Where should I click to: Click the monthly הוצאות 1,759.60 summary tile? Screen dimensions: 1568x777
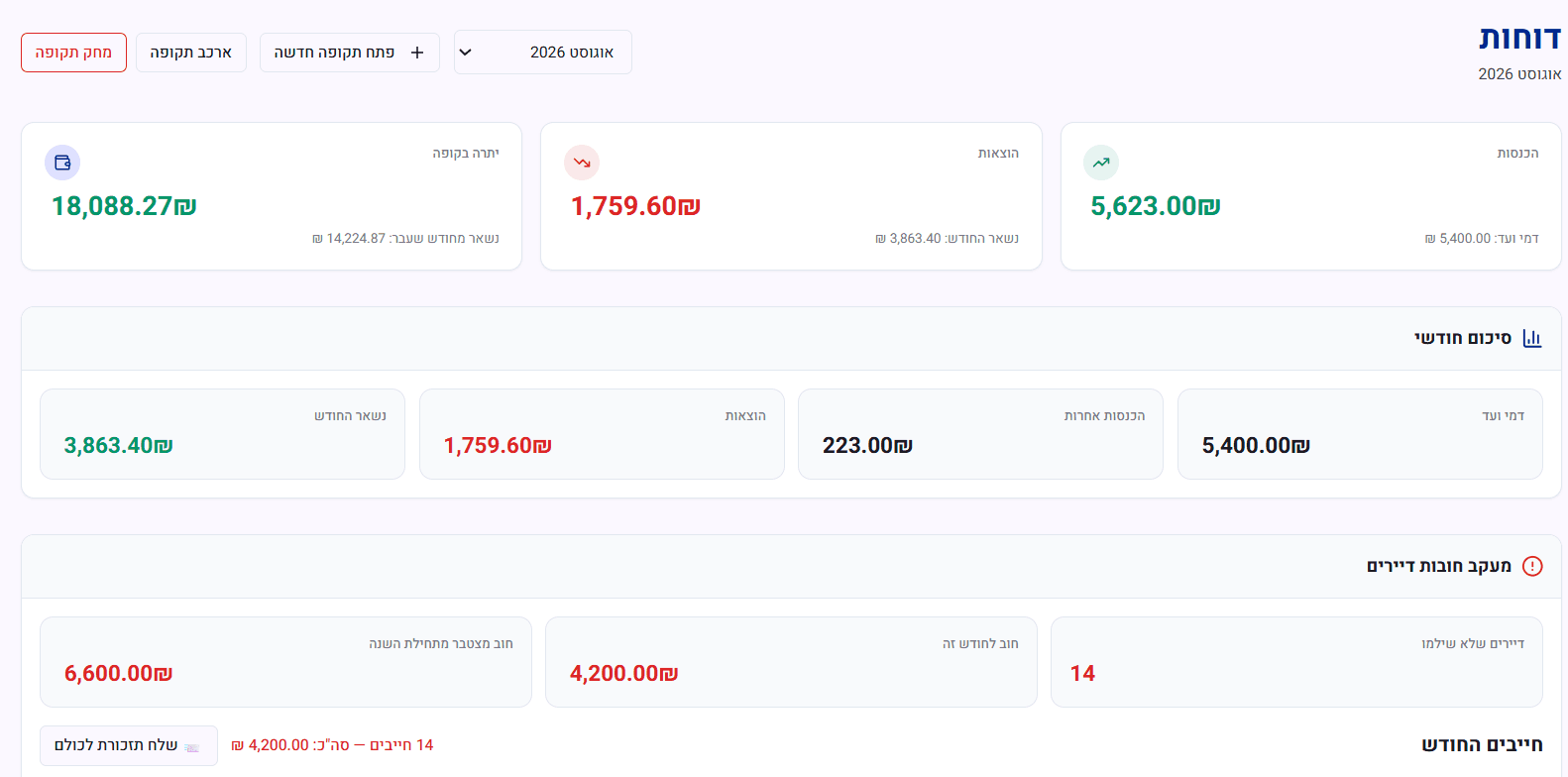(x=602, y=434)
